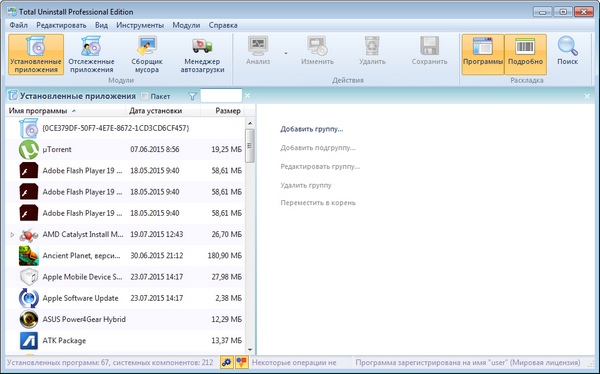Viewport: 600px width, 374px height.
Task: Click Редактировать группу... link
Action: 320,167
